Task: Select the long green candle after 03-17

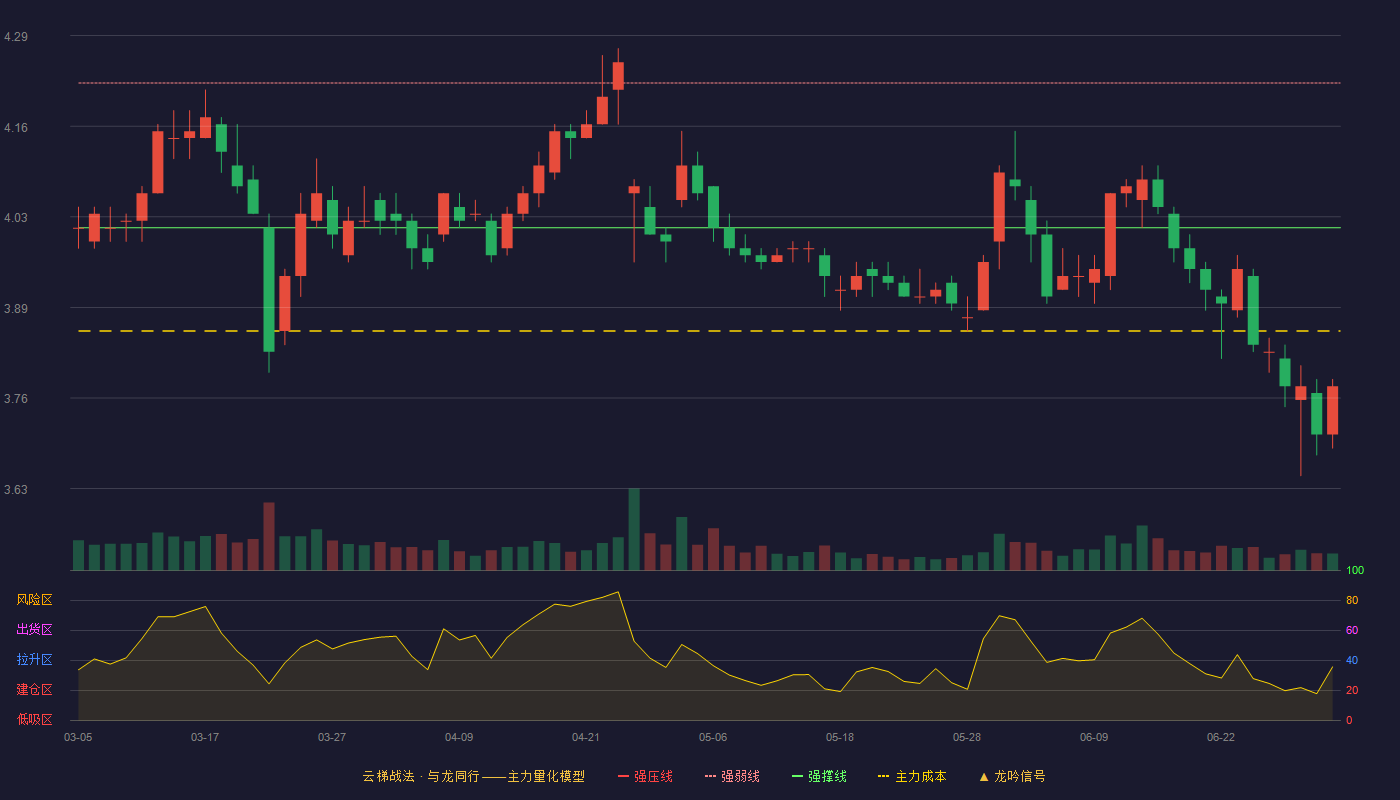Action: coord(269,290)
